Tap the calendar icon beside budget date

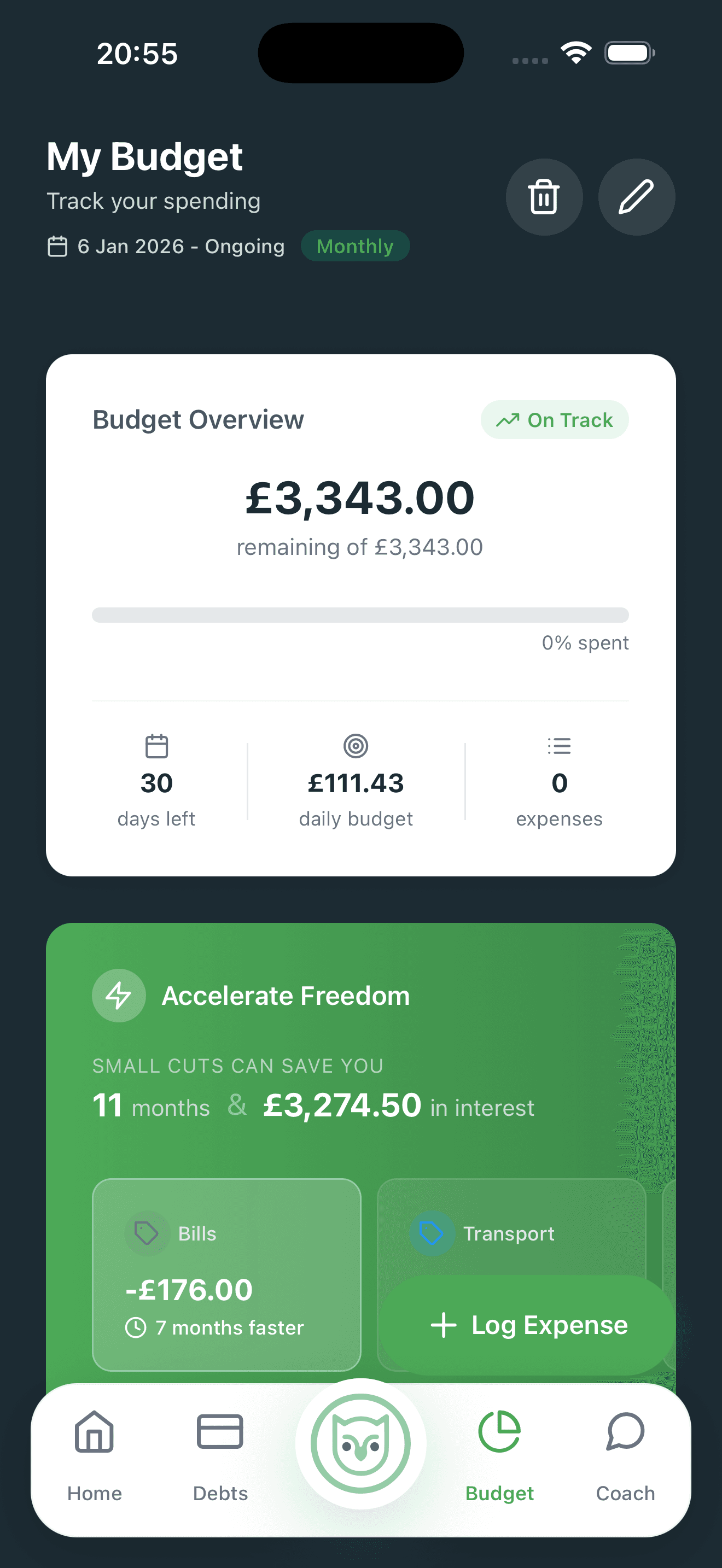(x=57, y=247)
